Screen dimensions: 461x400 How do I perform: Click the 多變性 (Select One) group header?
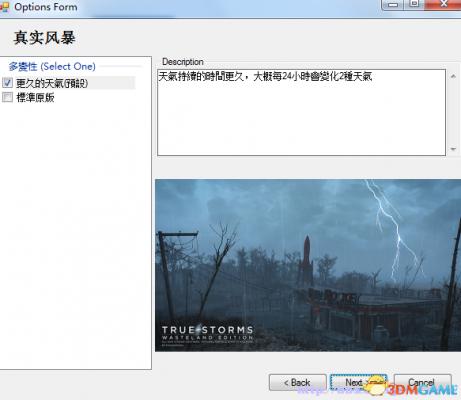click(52, 66)
